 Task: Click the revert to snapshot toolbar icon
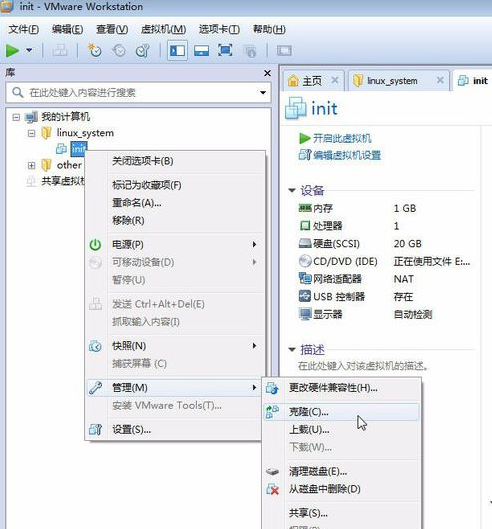(119, 51)
